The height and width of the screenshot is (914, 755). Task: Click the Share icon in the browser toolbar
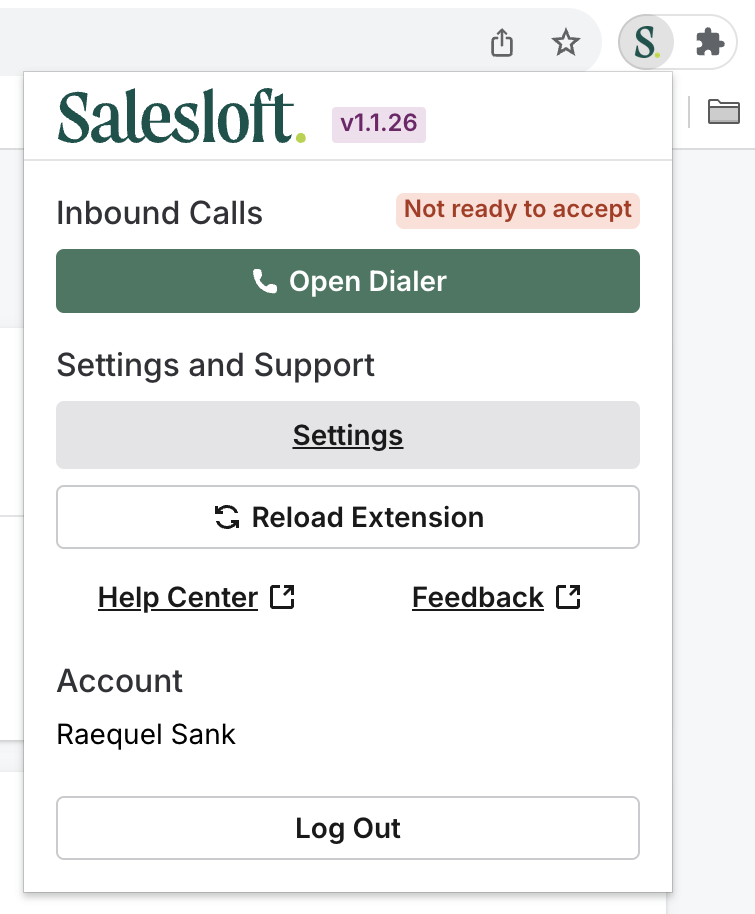click(501, 43)
